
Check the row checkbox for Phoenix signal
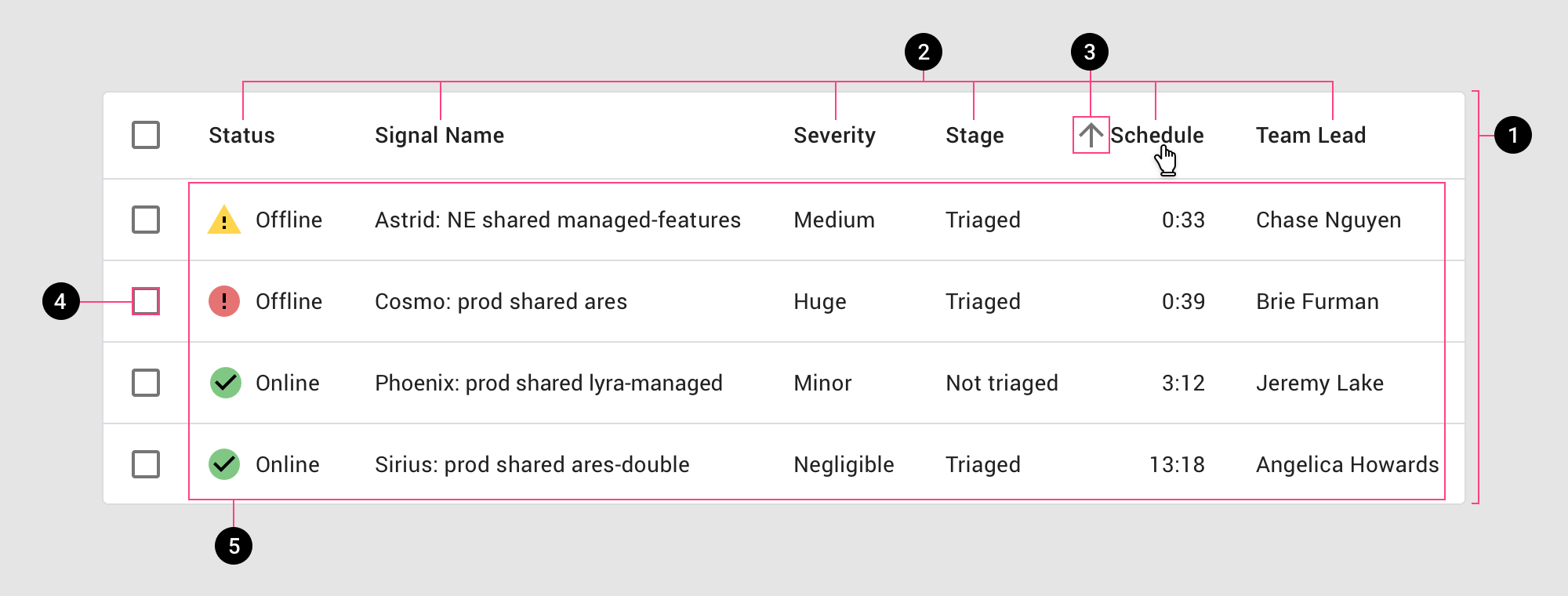146,383
